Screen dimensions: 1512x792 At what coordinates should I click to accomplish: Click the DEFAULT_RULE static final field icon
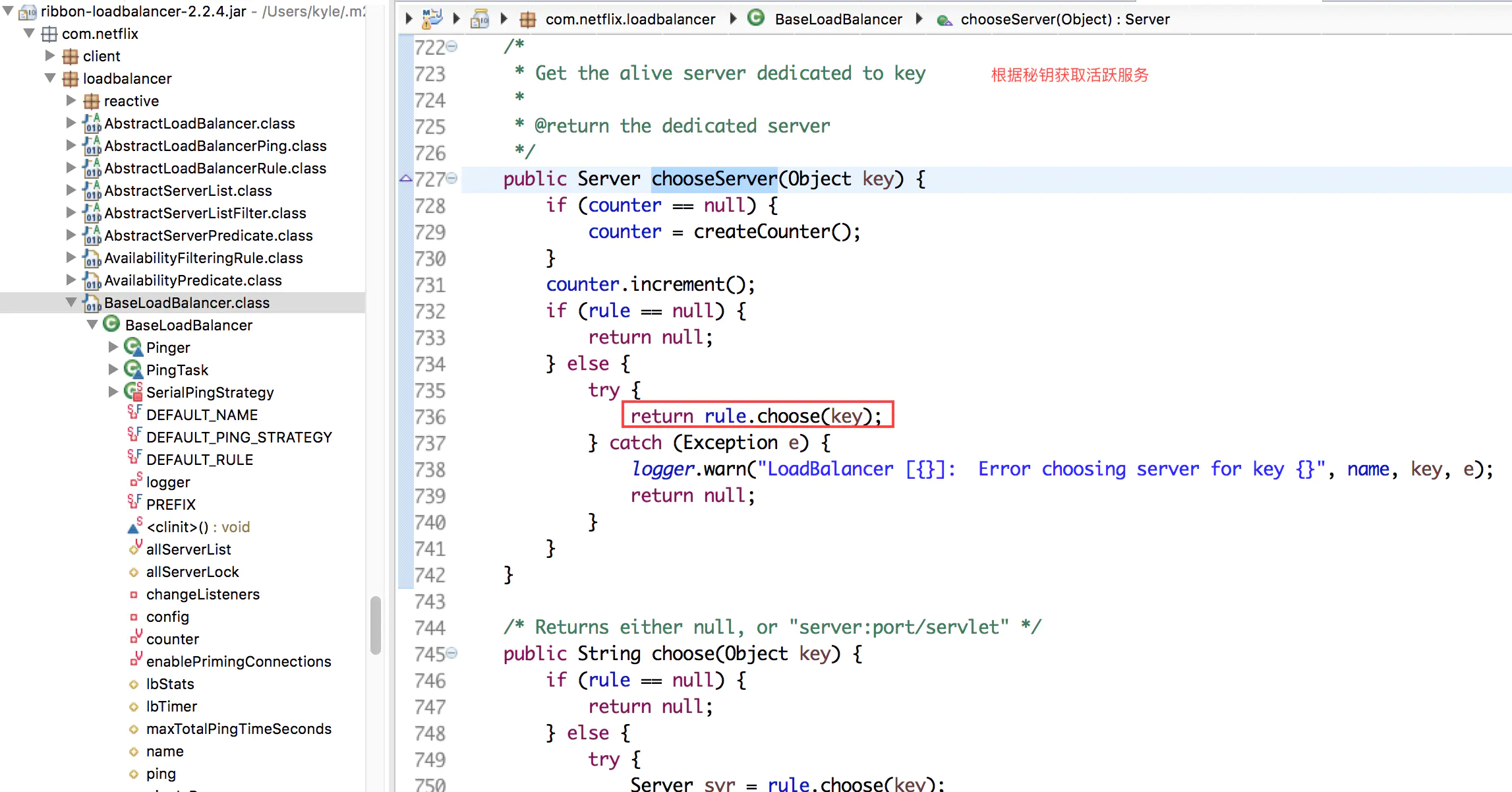[x=134, y=458]
